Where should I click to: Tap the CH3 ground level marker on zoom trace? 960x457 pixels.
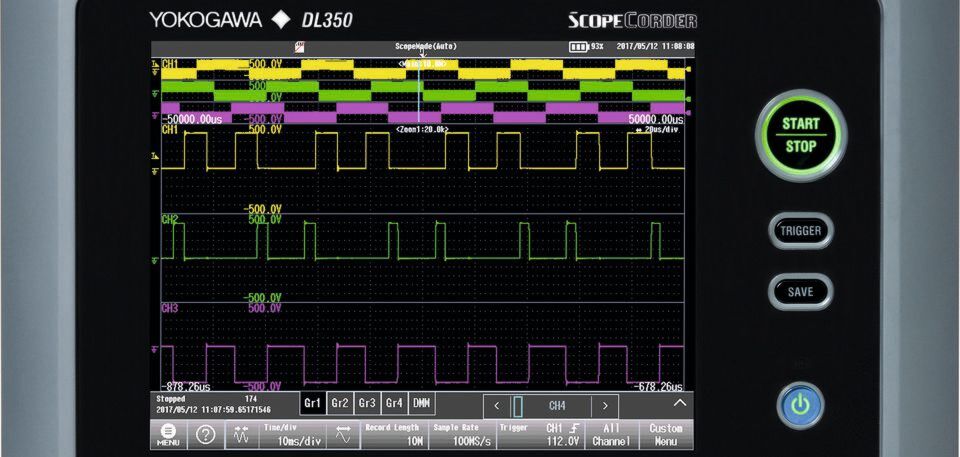(x=155, y=348)
